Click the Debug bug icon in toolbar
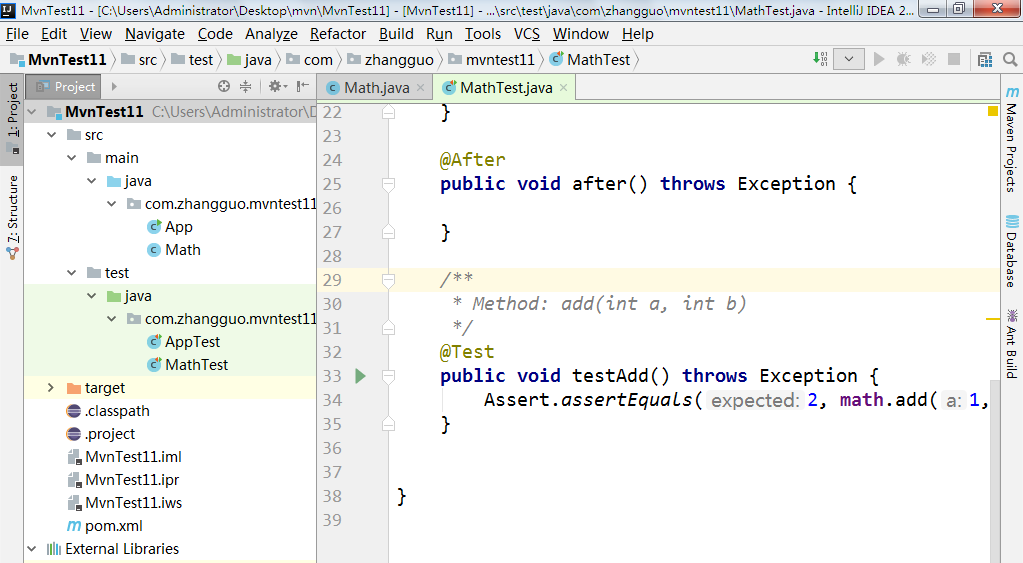The image size is (1023, 563). click(904, 59)
